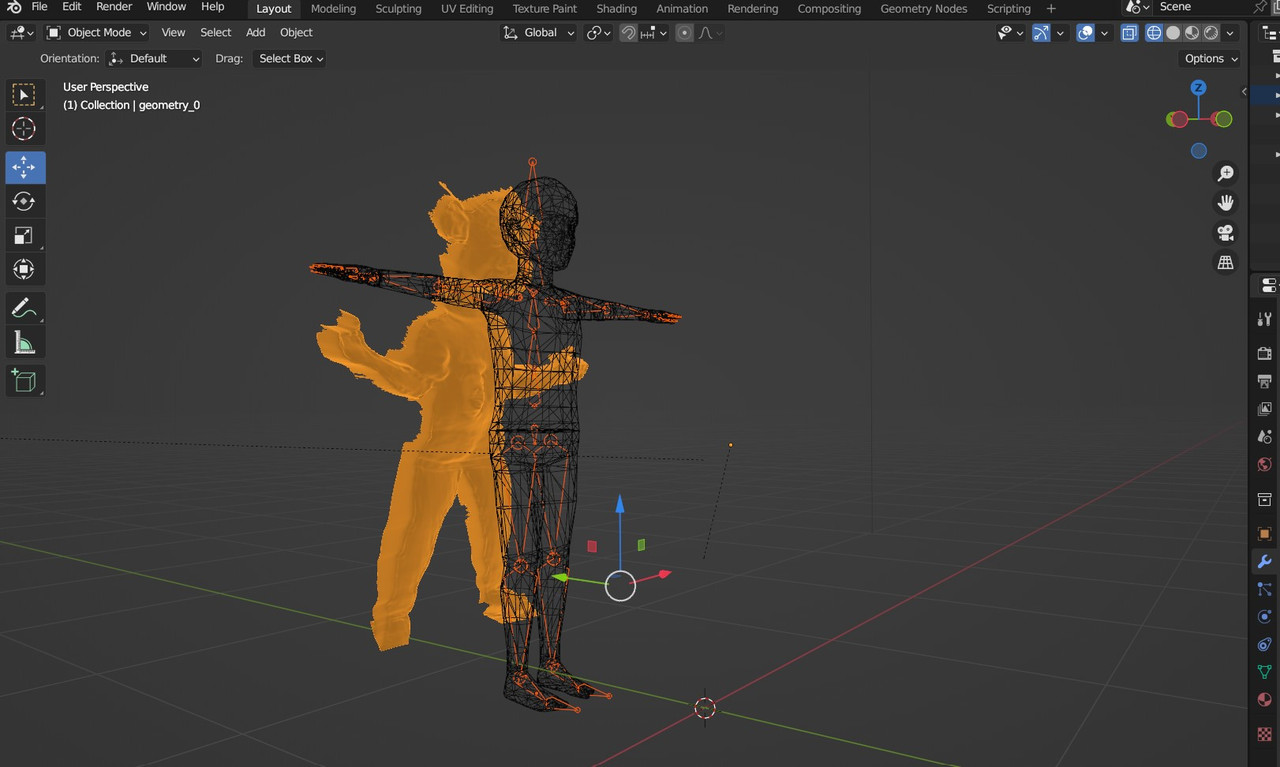Open the Texture properties tab
The width and height of the screenshot is (1280, 767).
1265,734
